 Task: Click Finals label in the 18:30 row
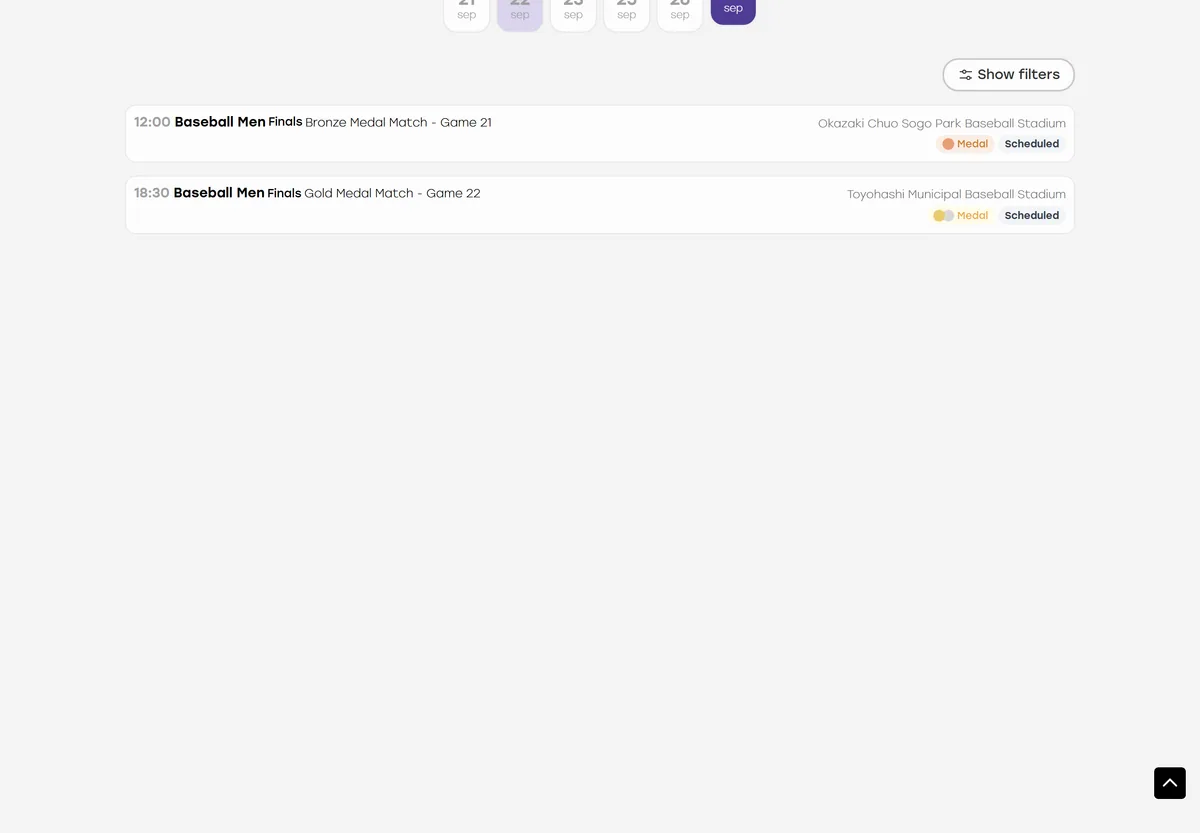point(284,193)
